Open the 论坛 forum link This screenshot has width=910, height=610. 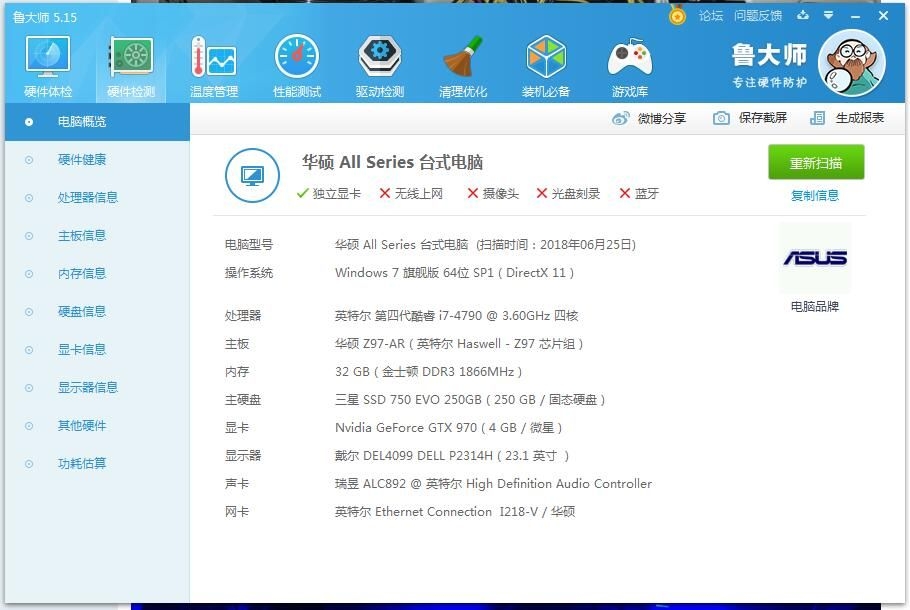711,16
